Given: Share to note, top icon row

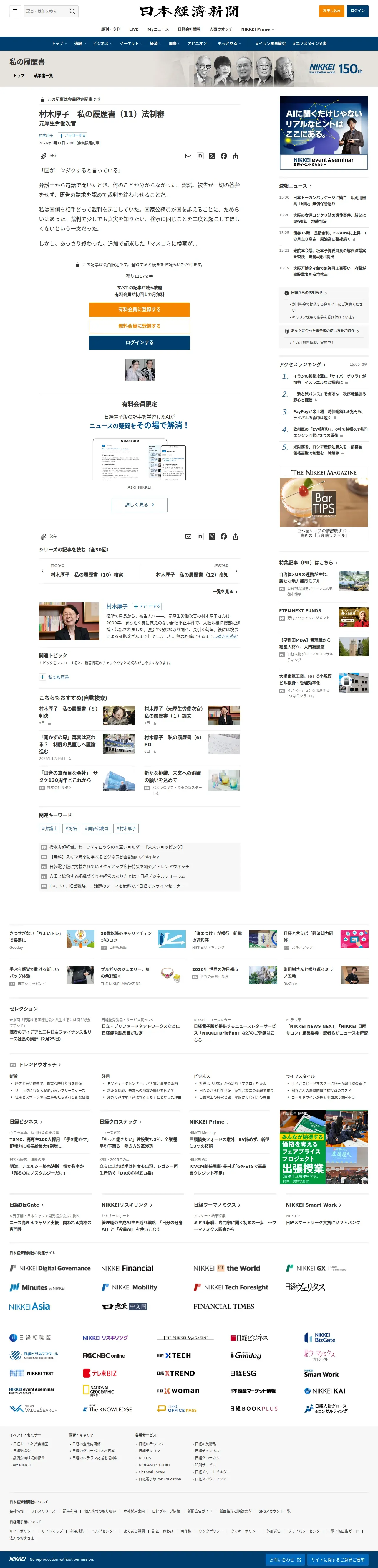Looking at the screenshot, I should 200,156.
